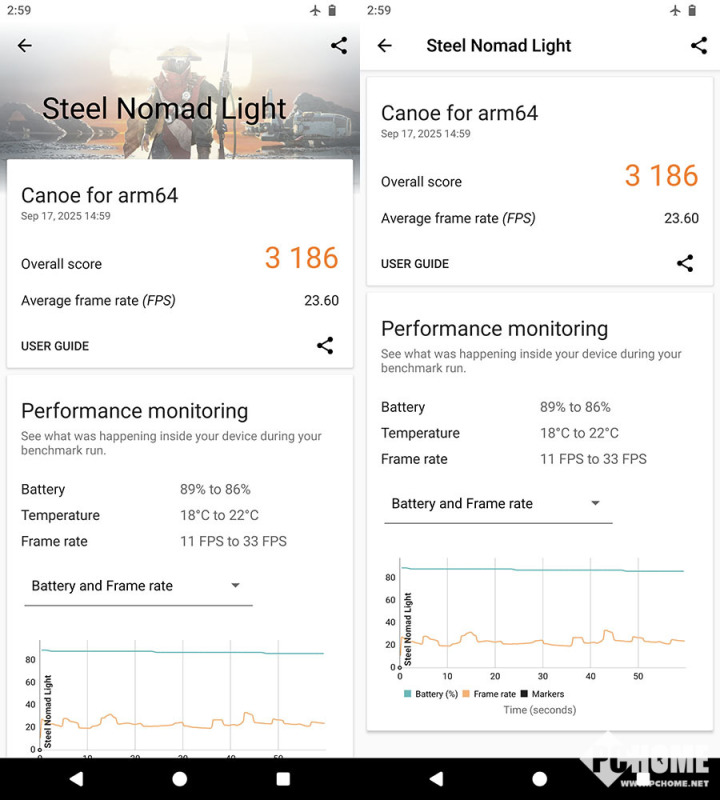Toggle Markers legend entry in right chart
This screenshot has width=720, height=800.
pos(541,694)
